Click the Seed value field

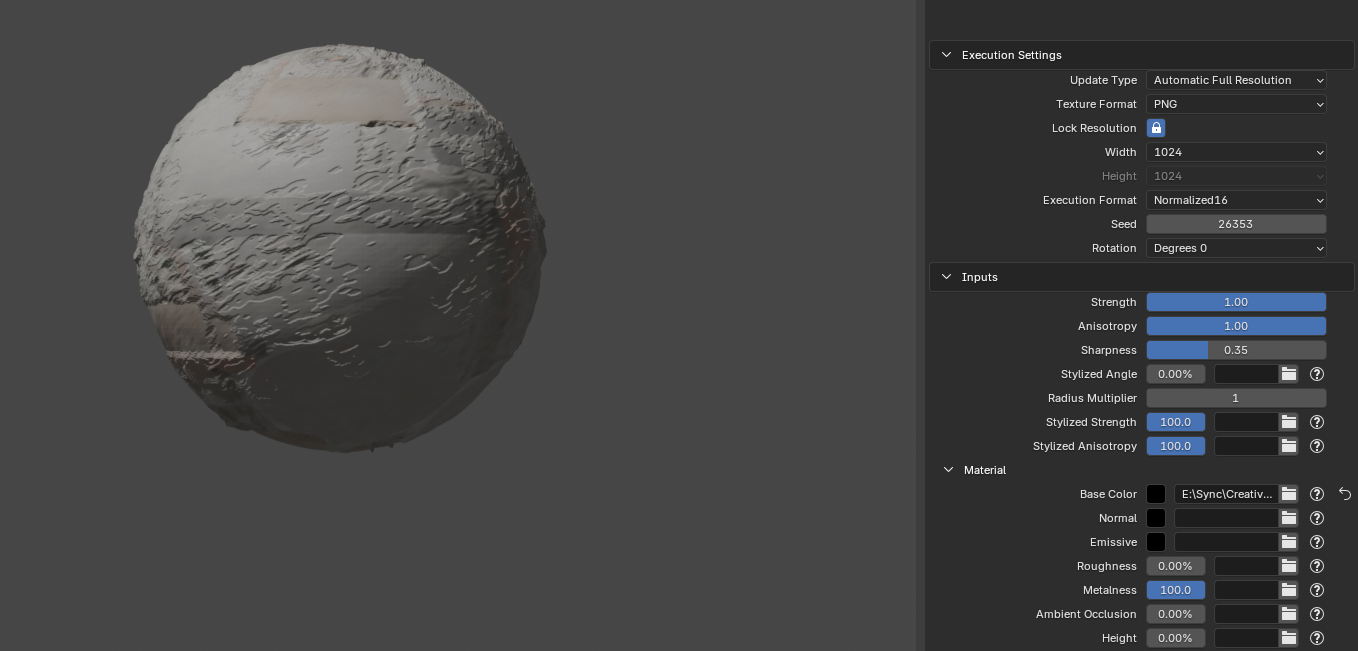[x=1236, y=224]
